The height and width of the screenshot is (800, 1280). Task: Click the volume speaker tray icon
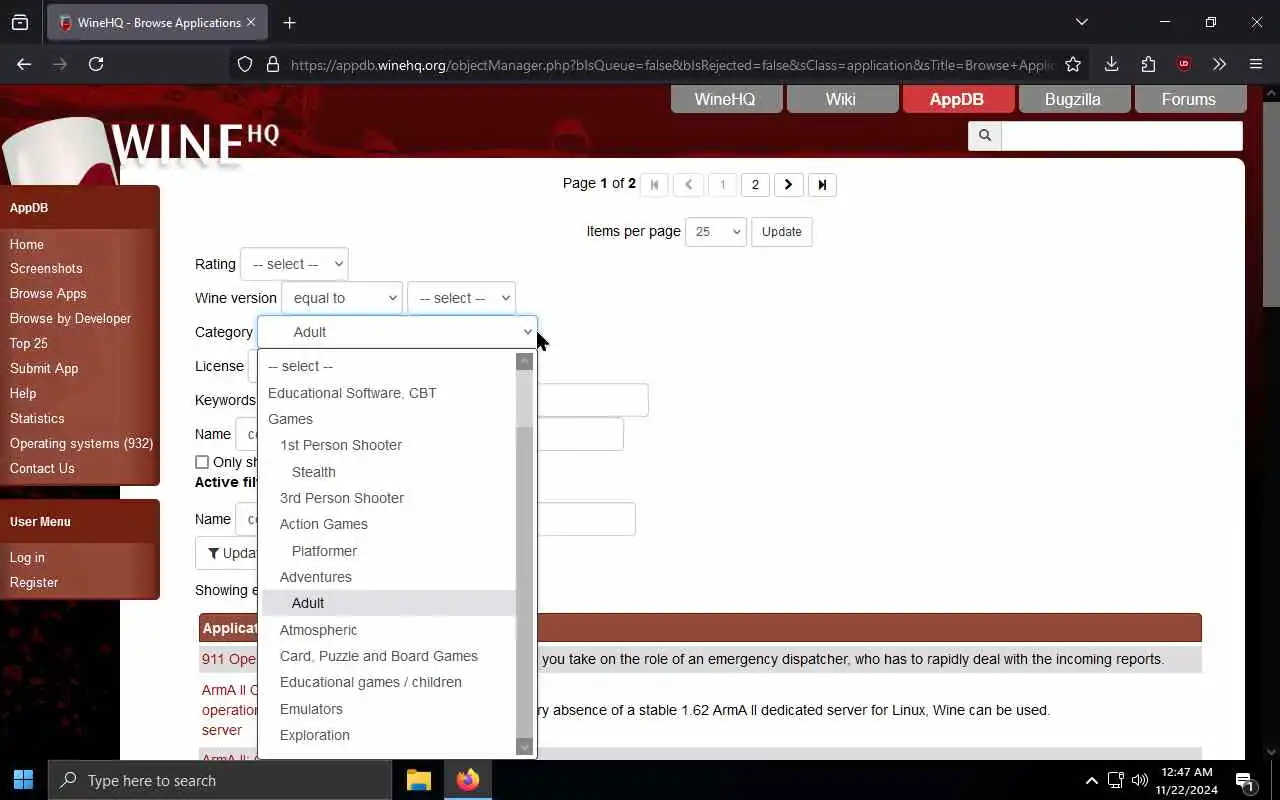tap(1140, 780)
